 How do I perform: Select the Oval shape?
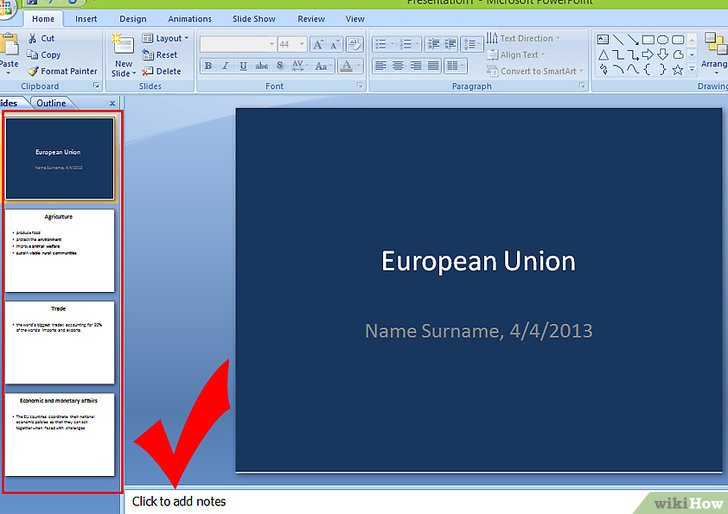[663, 39]
